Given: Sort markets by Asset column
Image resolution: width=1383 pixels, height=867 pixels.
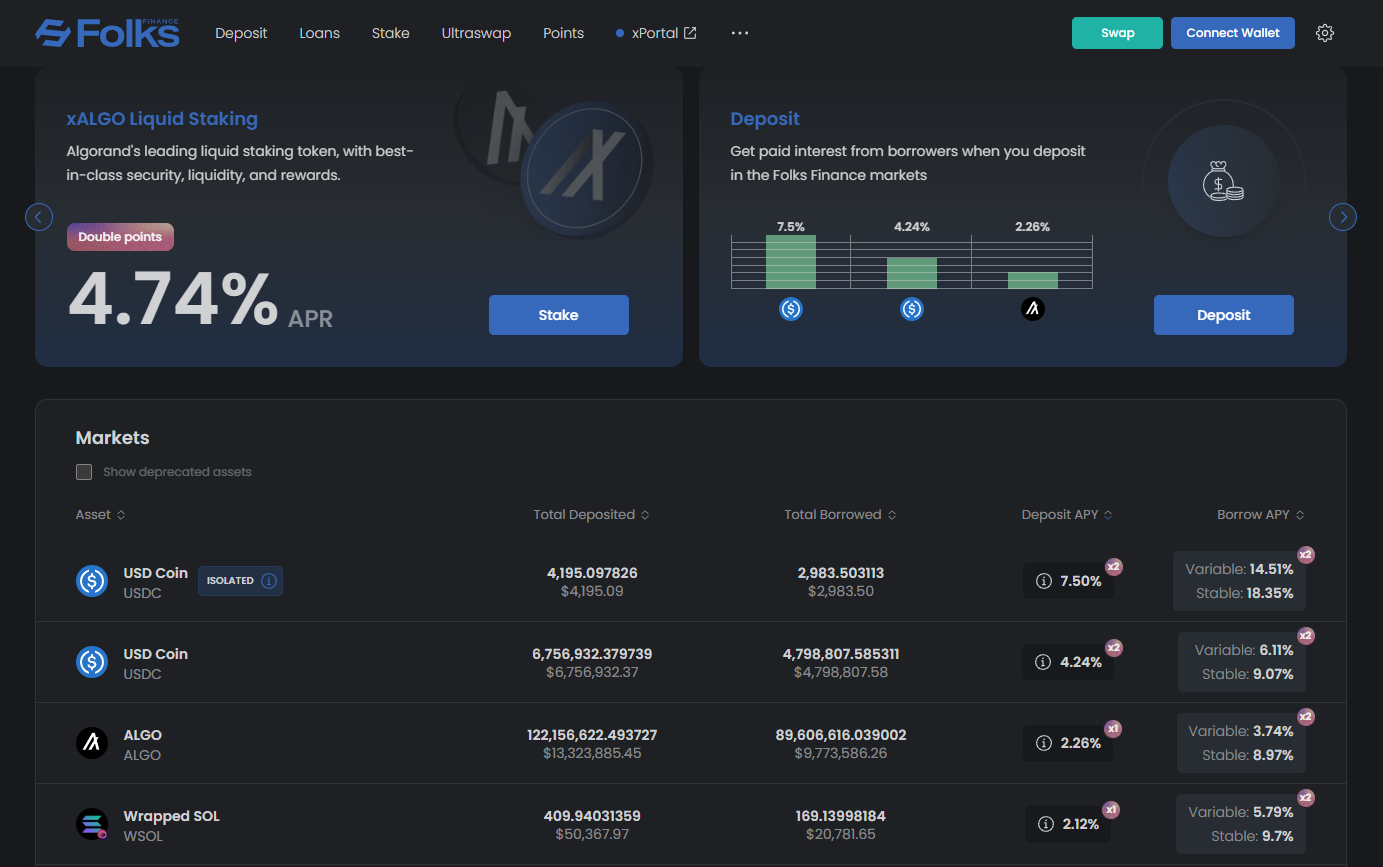Looking at the screenshot, I should tap(100, 515).
